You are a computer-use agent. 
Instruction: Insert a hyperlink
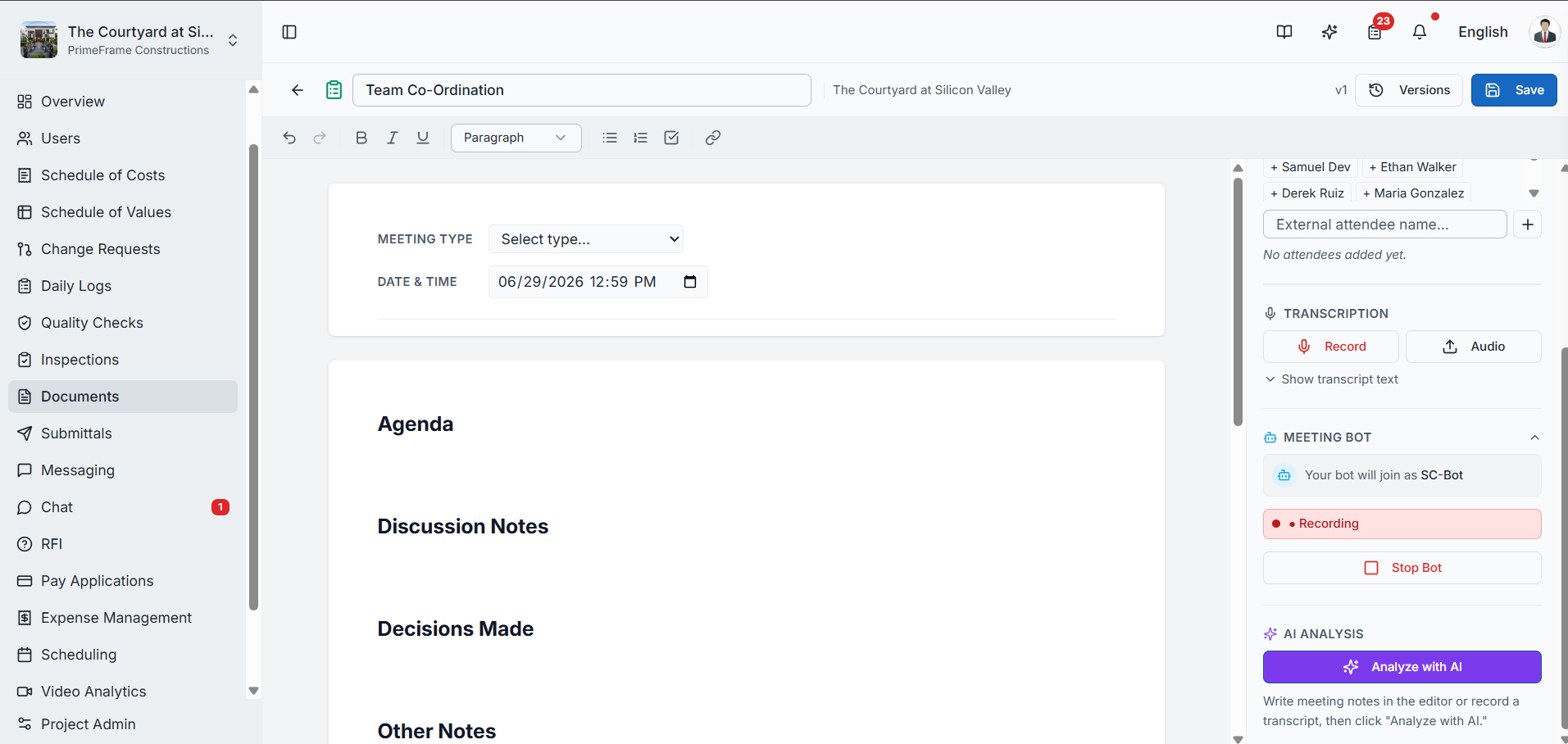[713, 138]
